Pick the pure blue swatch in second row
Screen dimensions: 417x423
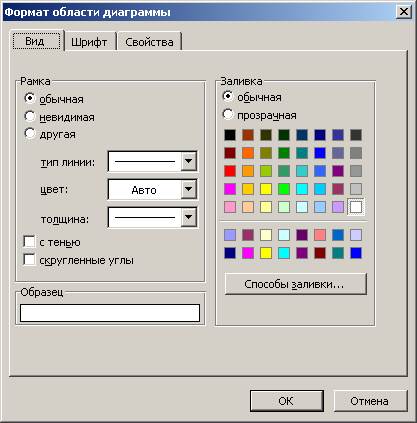click(x=320, y=153)
